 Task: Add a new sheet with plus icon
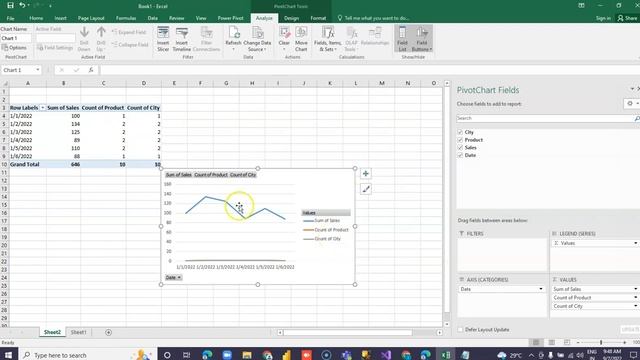[x=108, y=332]
